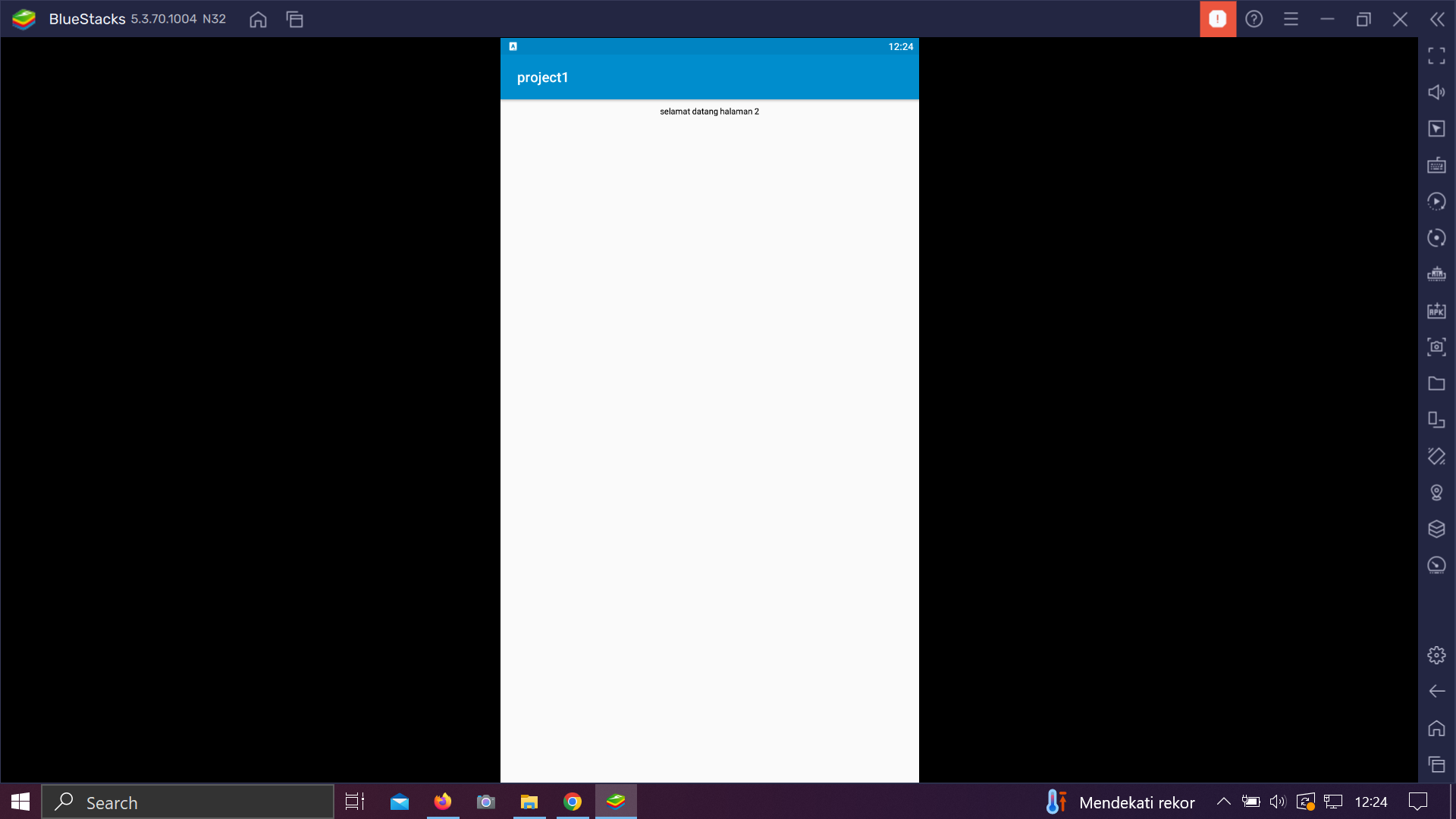
Task: Click the Windows taskbar Search field
Action: click(x=188, y=802)
